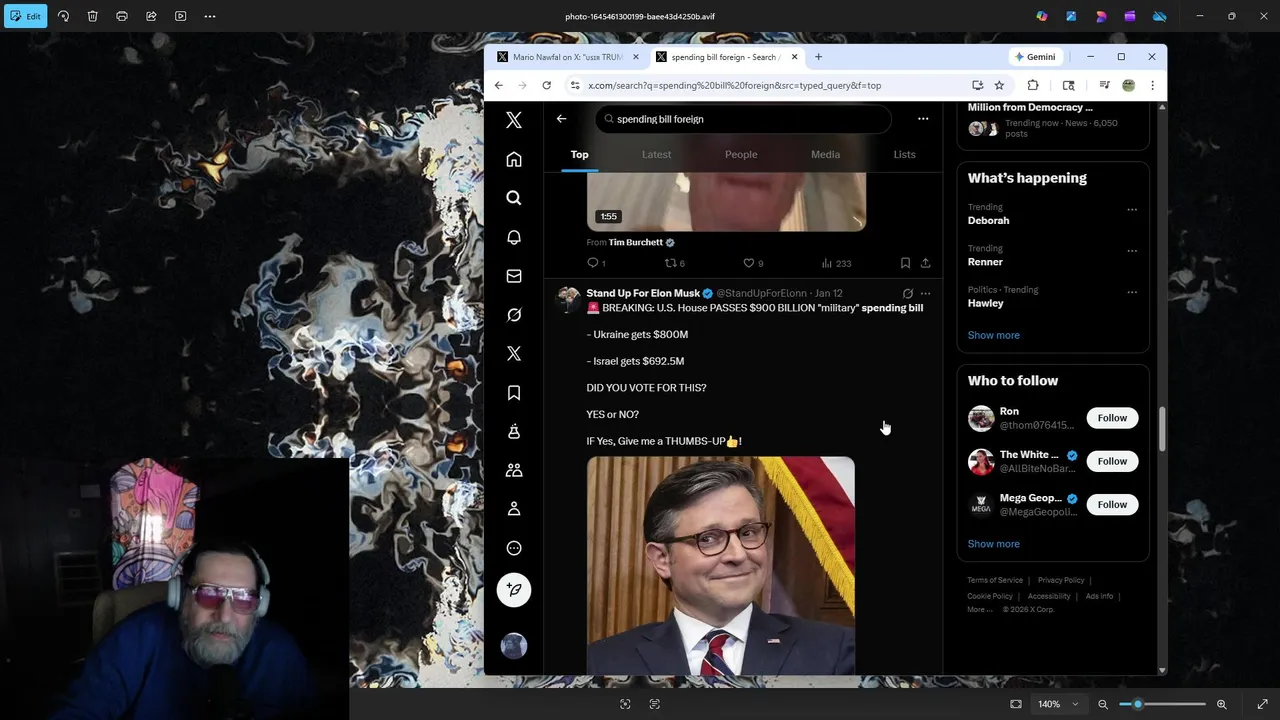
Task: Click the scan text icon at bottom
Action: point(654,704)
